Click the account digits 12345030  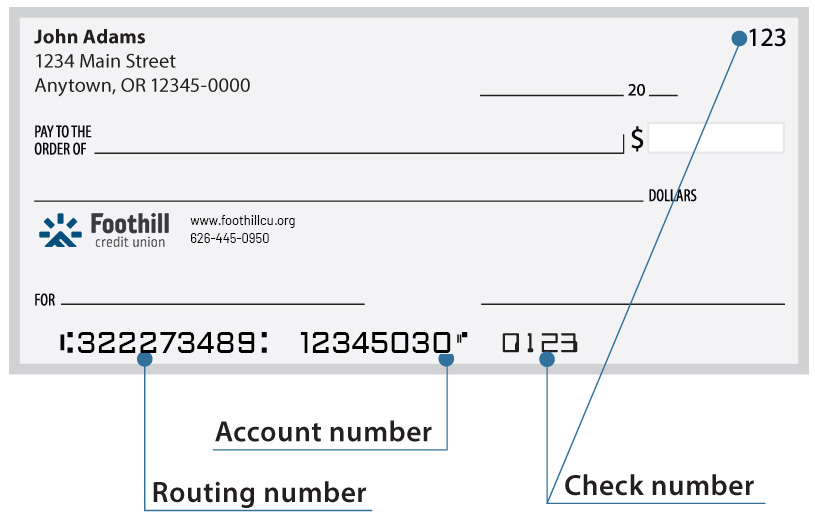pos(376,343)
